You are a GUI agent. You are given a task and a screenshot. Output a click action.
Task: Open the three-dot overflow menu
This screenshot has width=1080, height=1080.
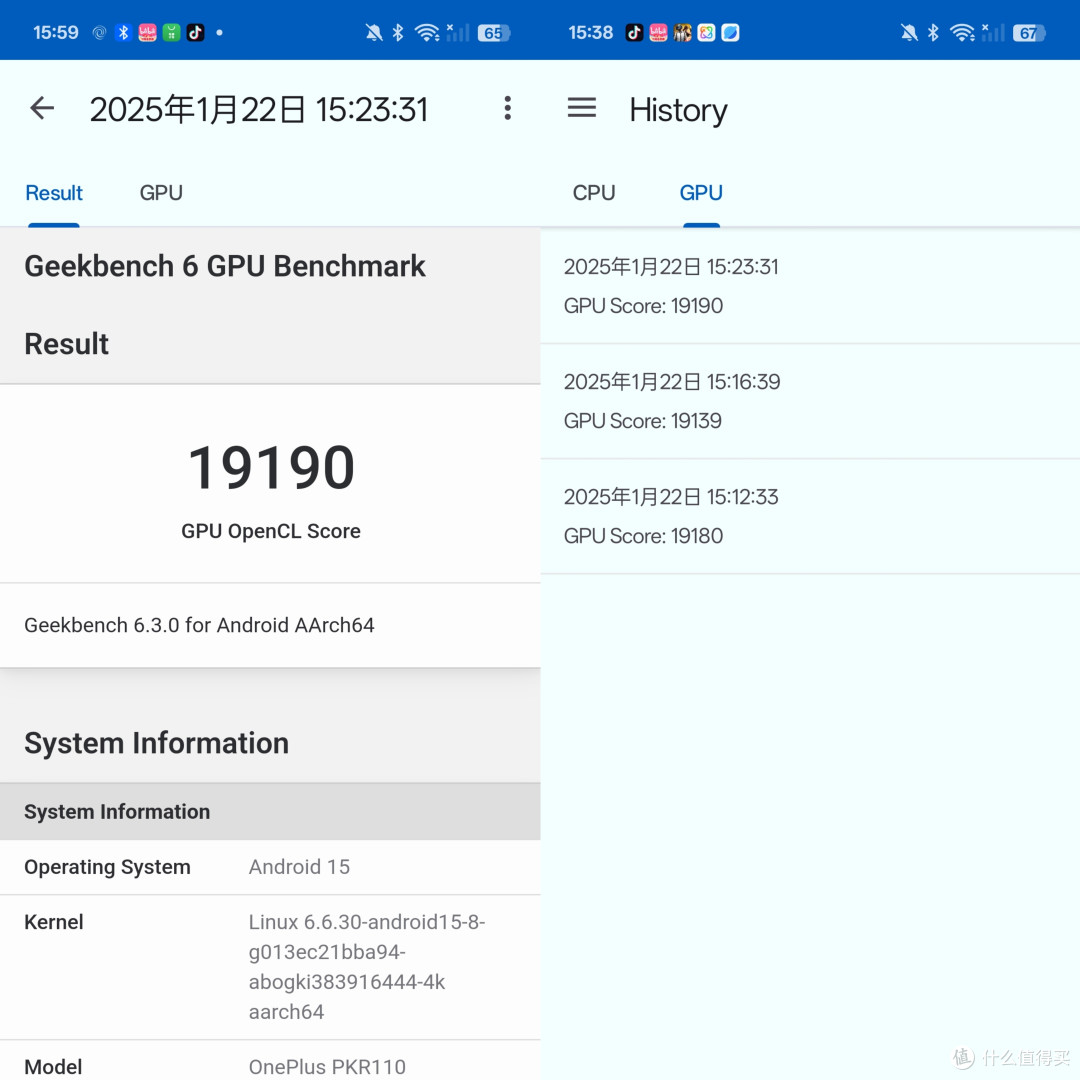click(508, 108)
